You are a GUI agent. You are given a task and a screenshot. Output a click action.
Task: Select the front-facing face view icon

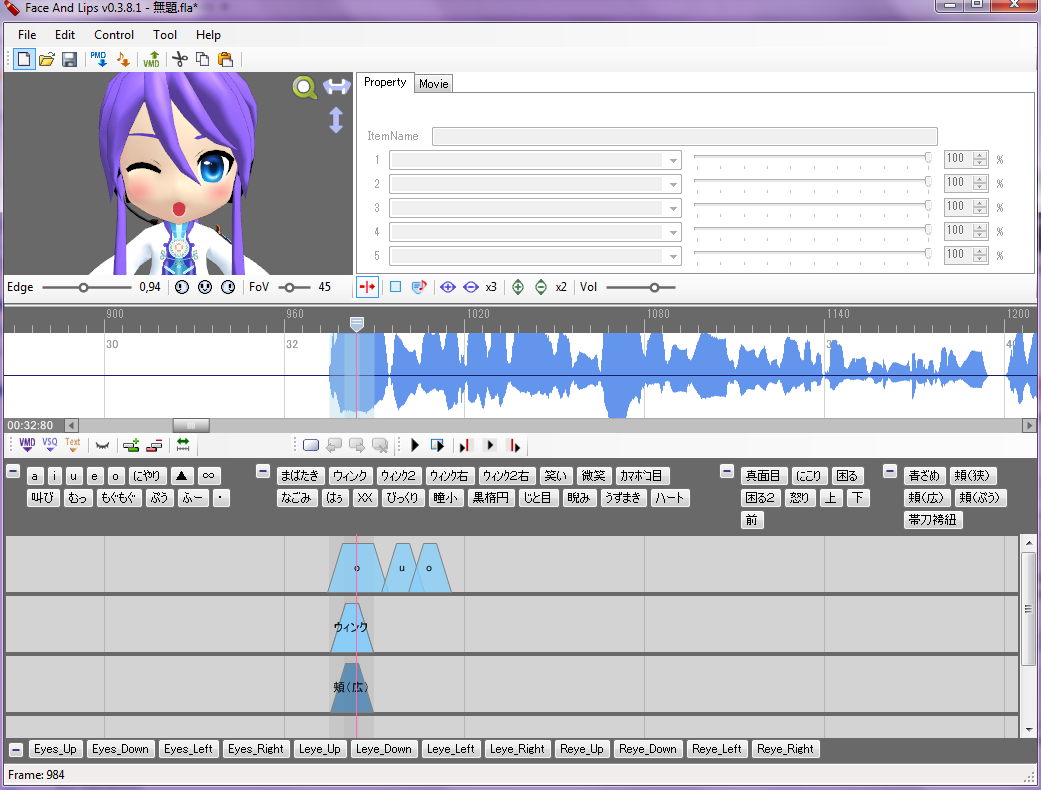pos(205,287)
